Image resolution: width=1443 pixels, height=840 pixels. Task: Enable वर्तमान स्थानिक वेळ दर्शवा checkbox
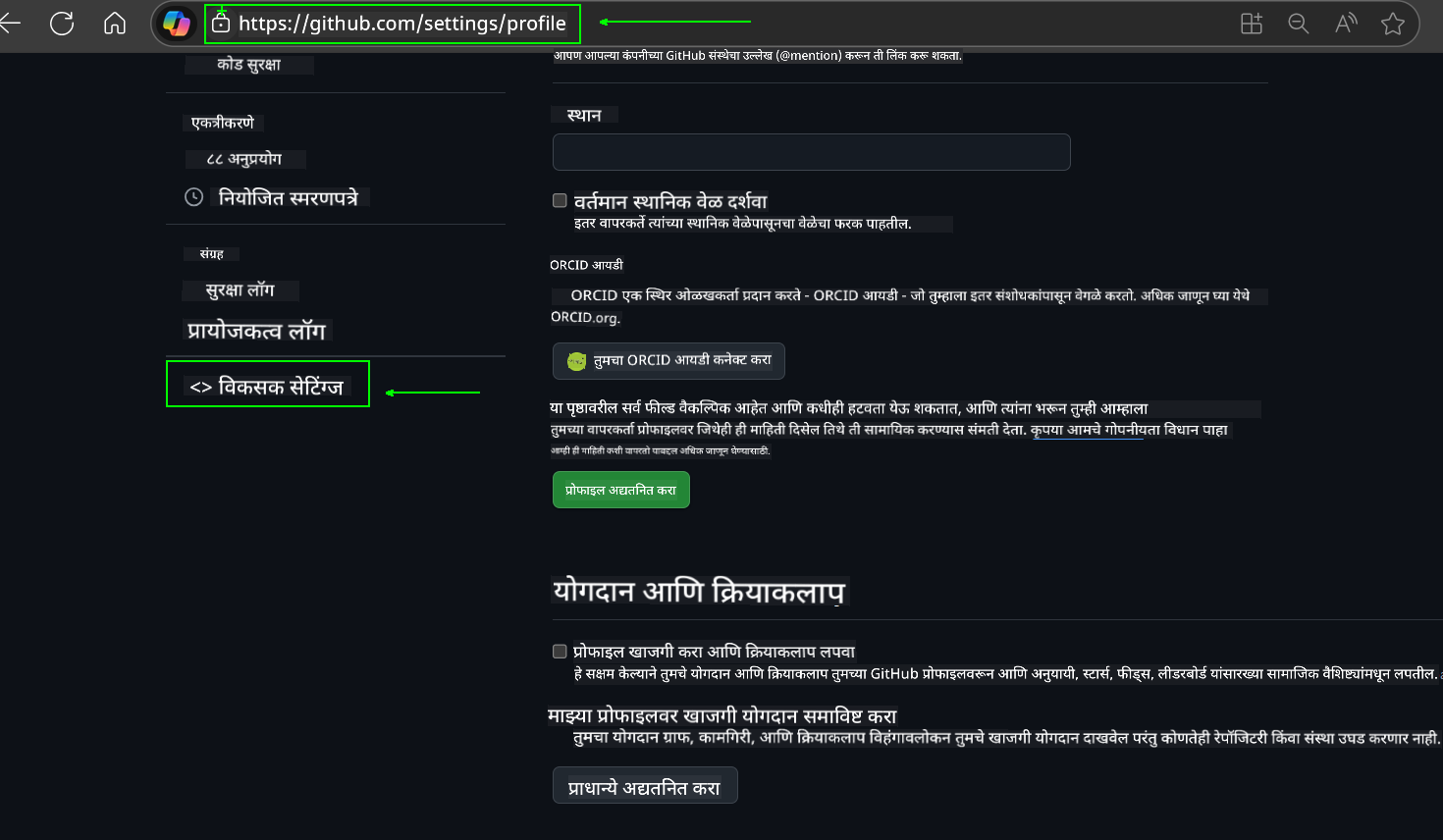560,201
